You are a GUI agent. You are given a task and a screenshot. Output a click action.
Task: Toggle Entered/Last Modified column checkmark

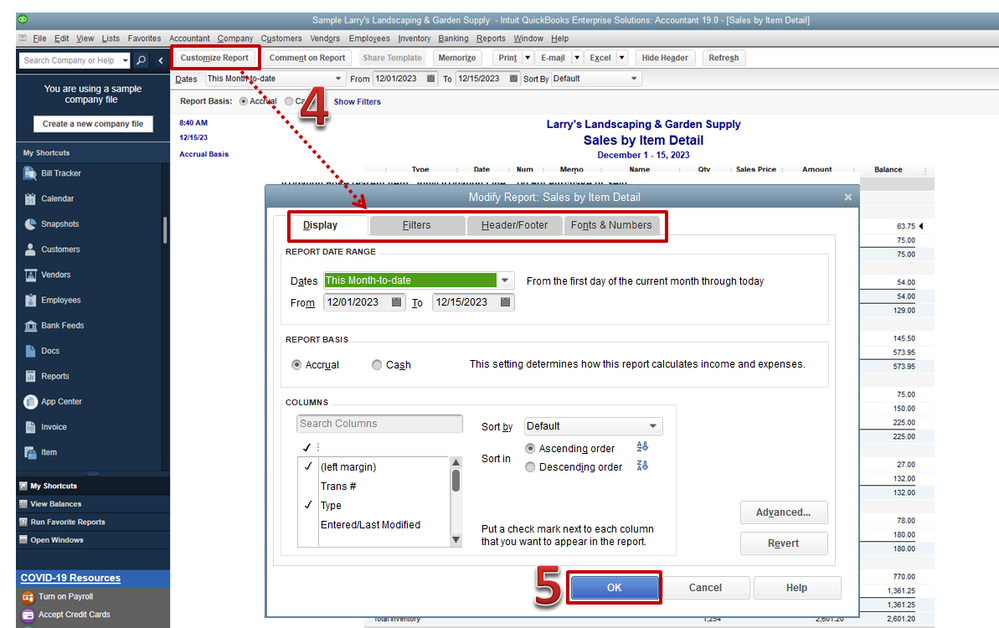pos(308,525)
